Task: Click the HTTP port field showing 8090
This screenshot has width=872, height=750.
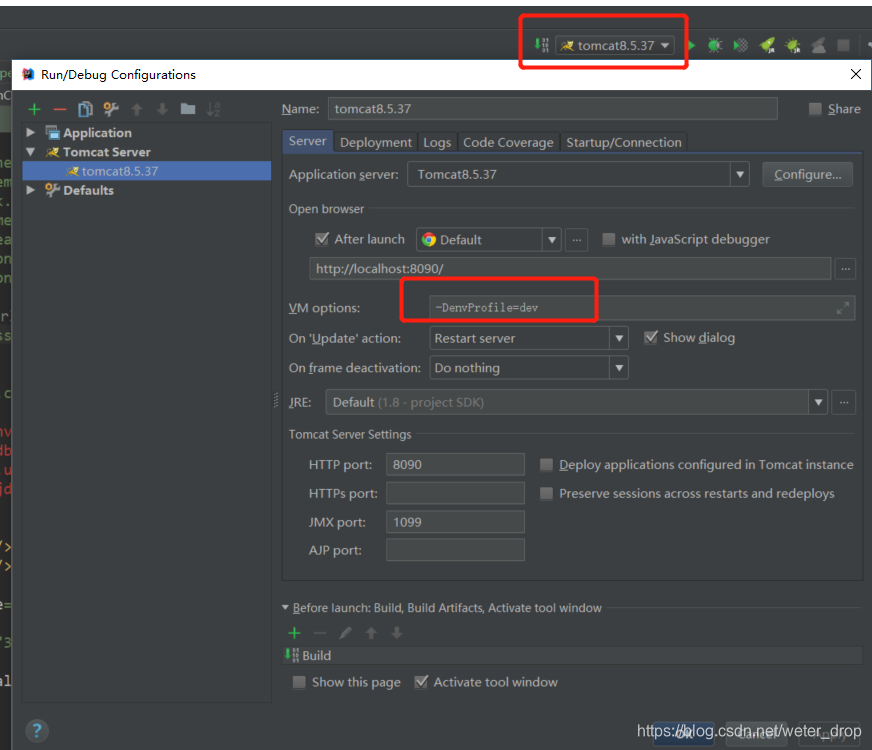Action: 455,465
